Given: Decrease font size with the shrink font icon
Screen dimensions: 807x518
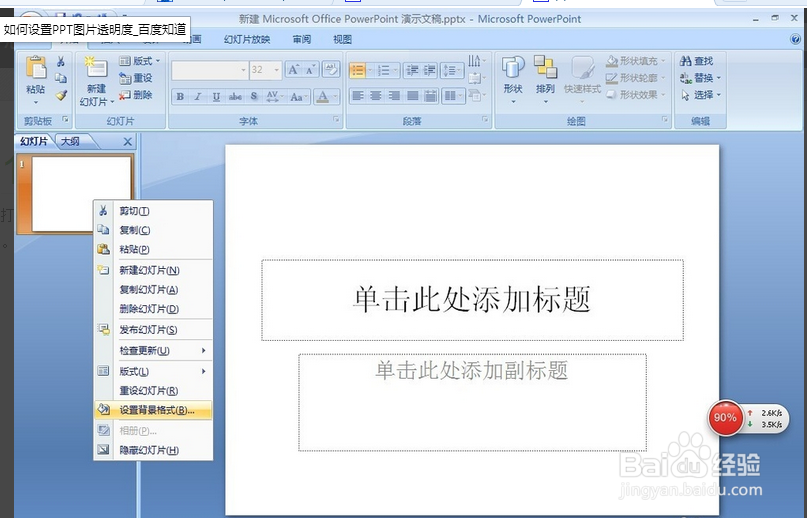Looking at the screenshot, I should [310, 70].
